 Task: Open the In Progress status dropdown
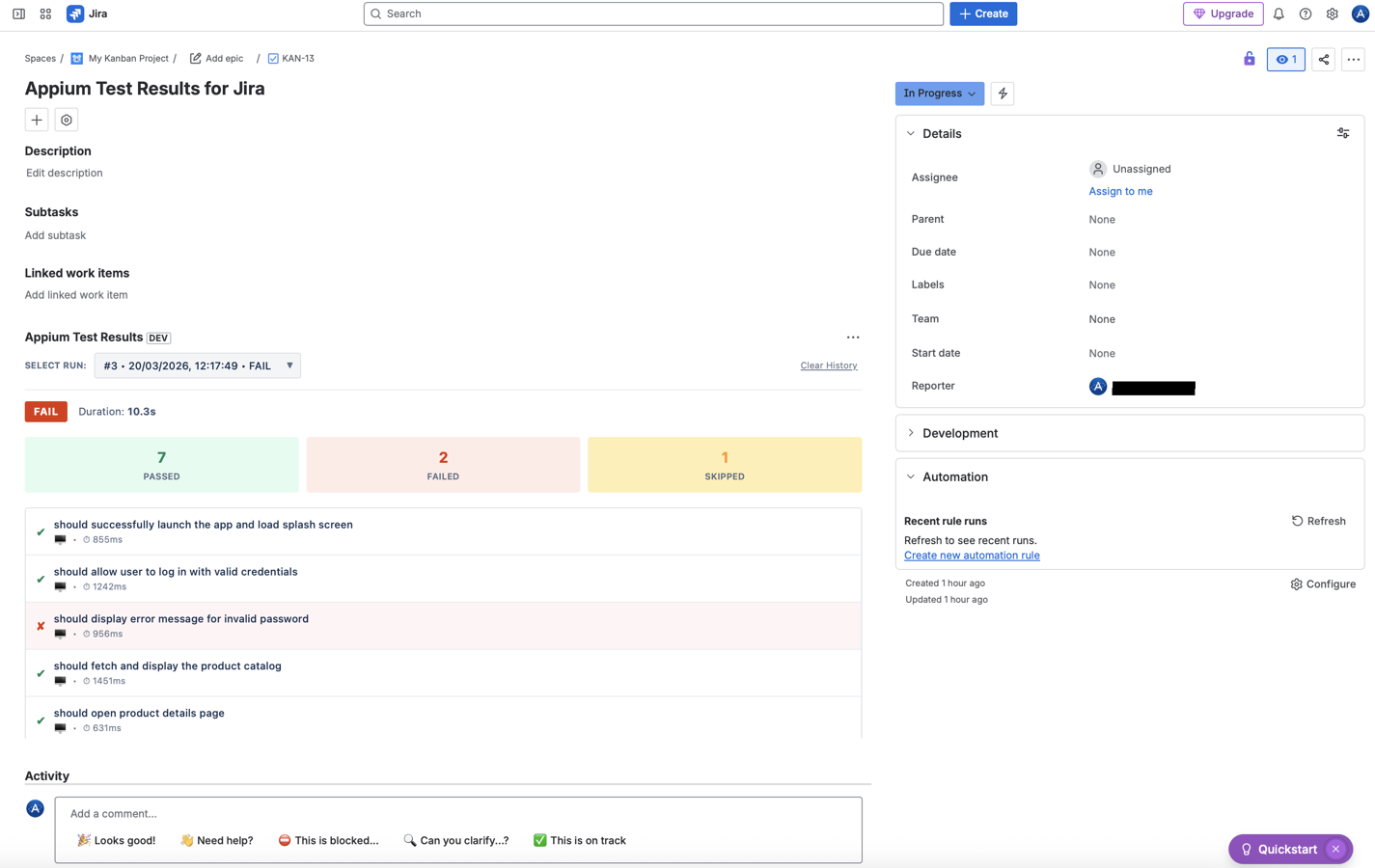pos(938,93)
